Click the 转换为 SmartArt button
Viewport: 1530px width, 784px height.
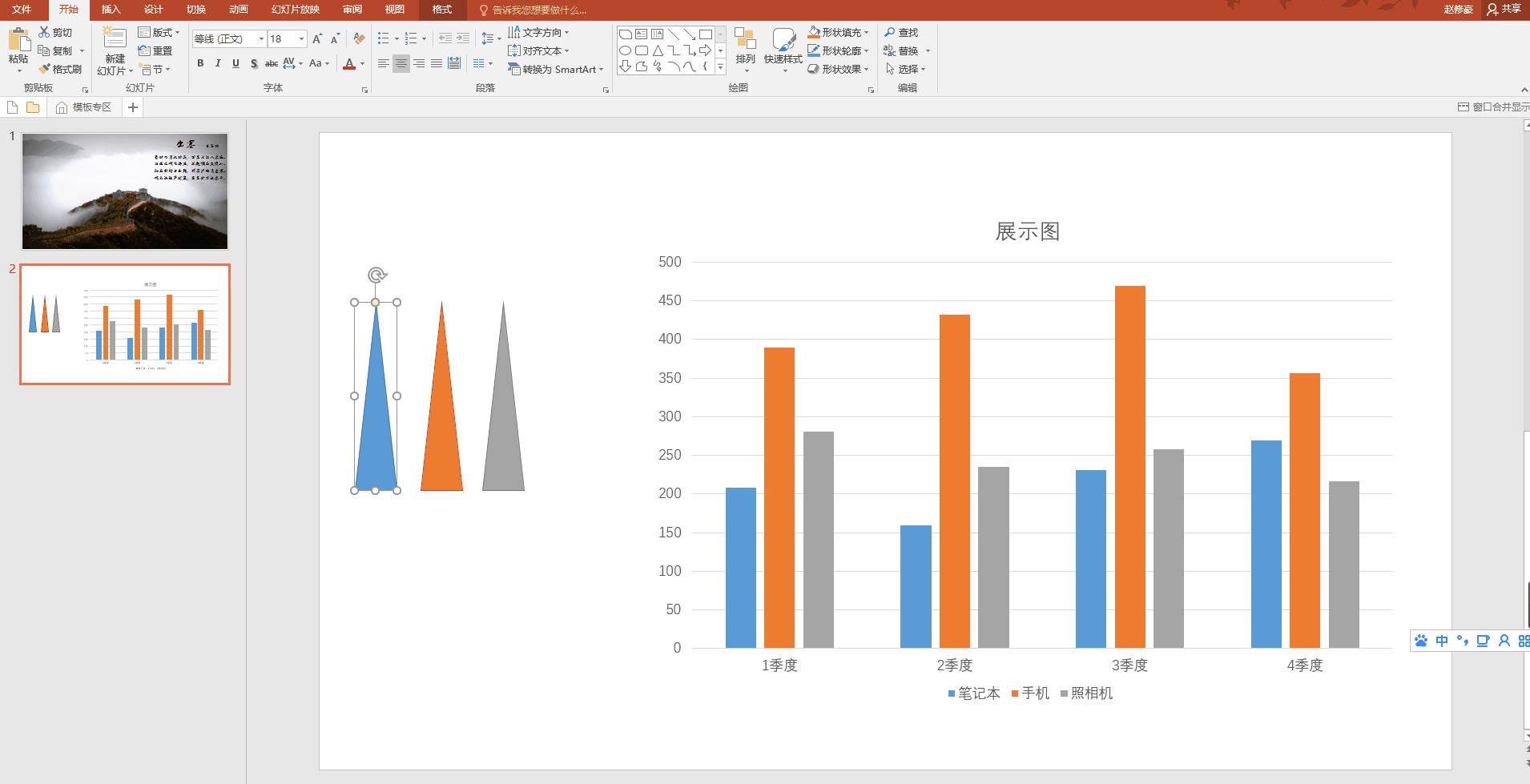[556, 70]
